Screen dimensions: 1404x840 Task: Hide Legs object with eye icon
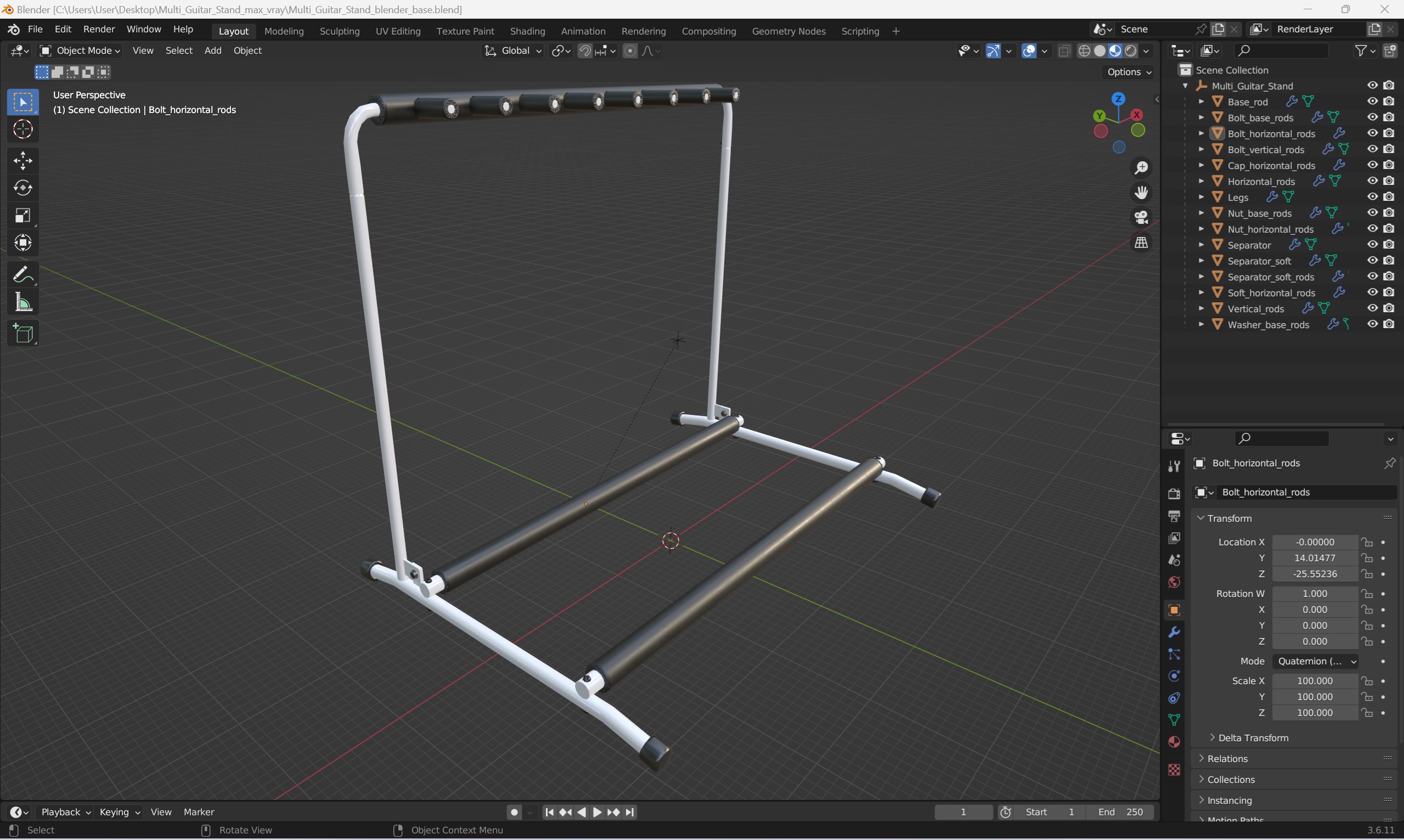click(x=1372, y=197)
